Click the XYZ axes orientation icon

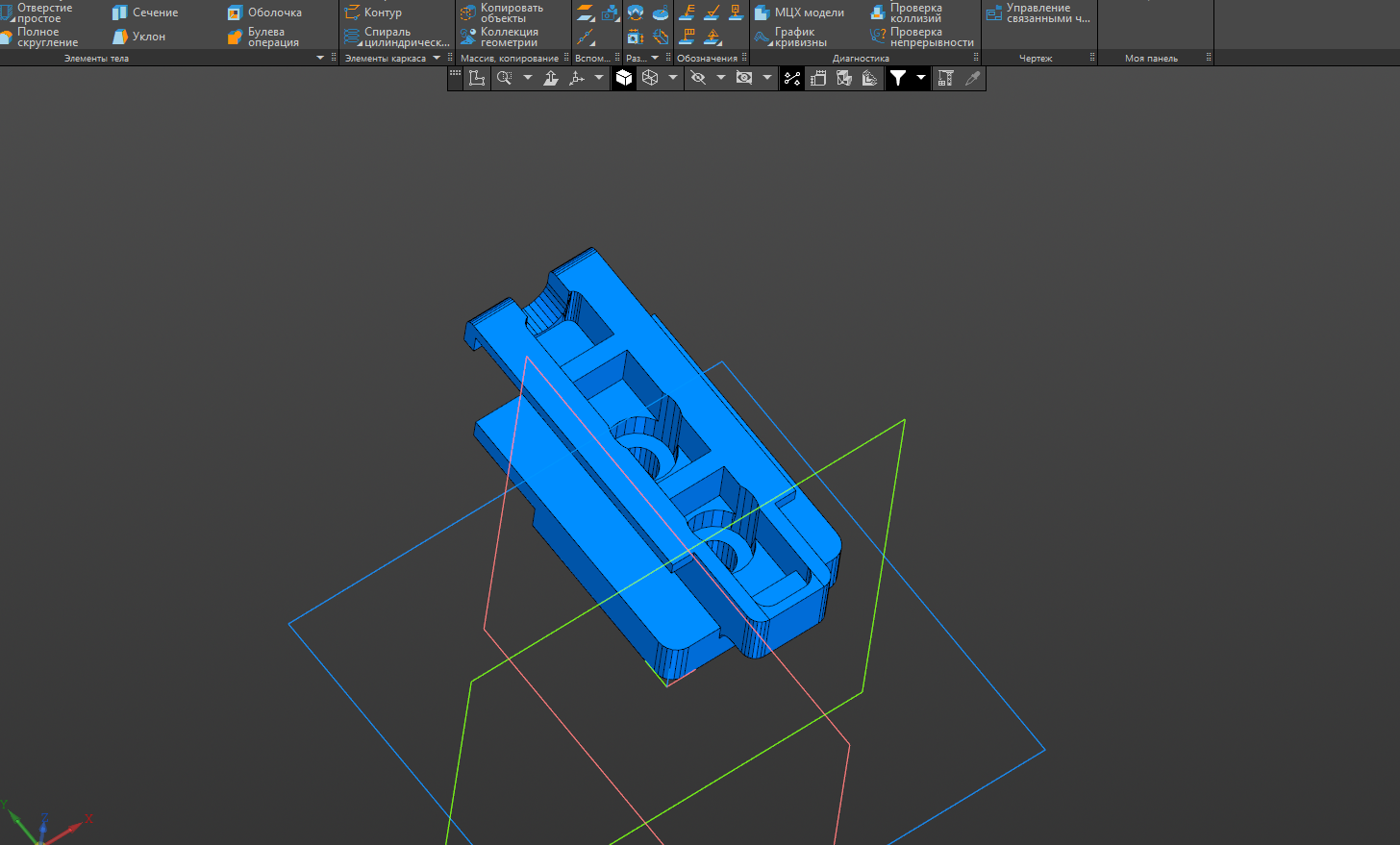577,78
